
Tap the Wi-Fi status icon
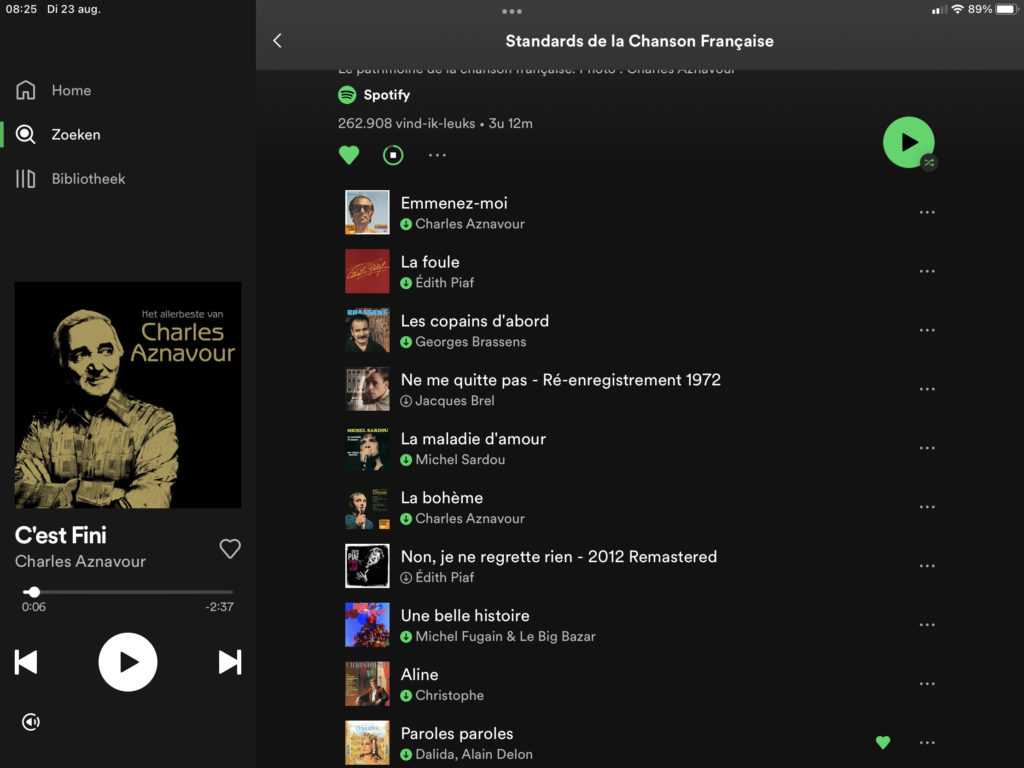(x=957, y=9)
